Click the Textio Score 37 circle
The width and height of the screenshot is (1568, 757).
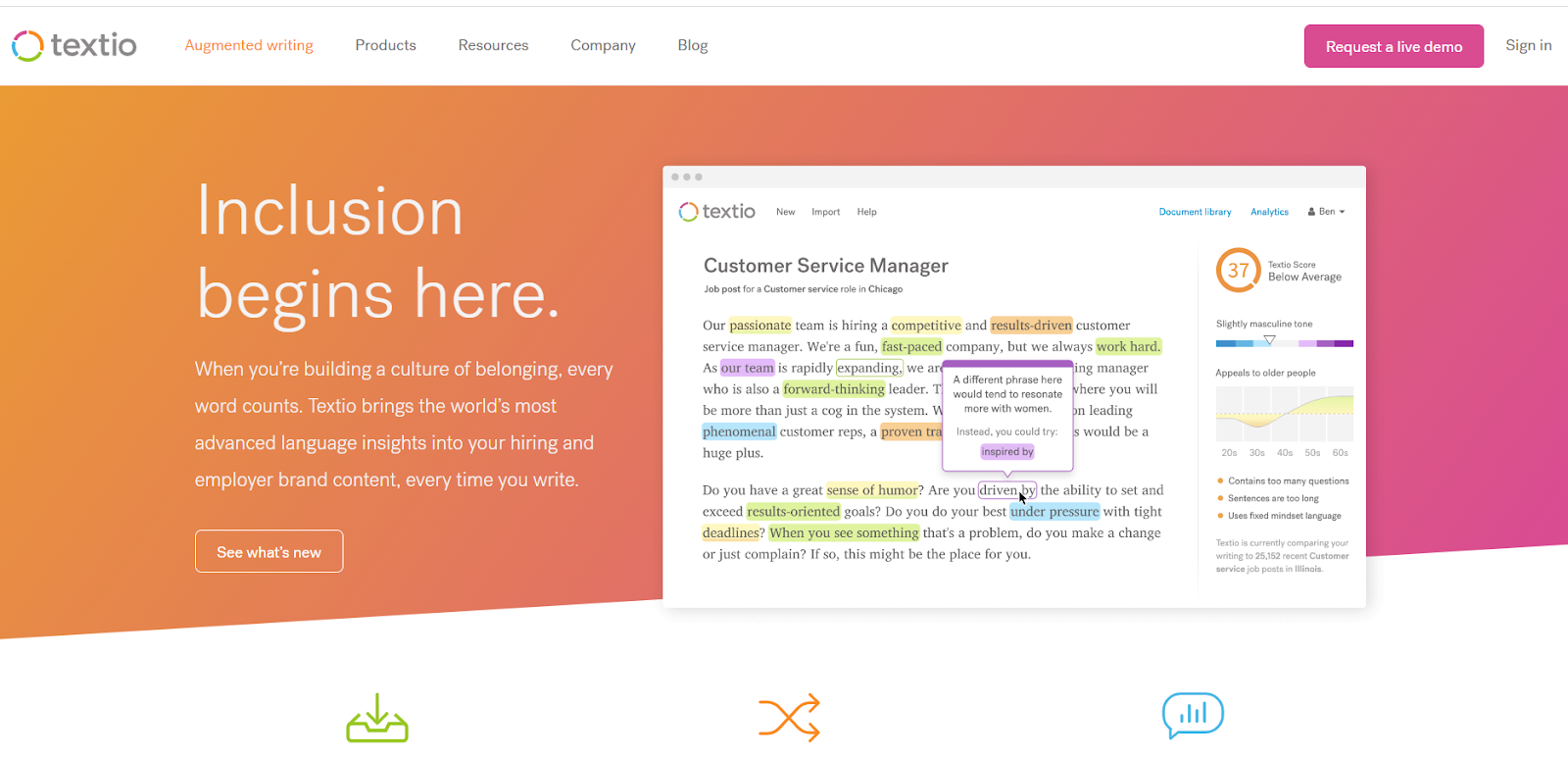(1239, 271)
